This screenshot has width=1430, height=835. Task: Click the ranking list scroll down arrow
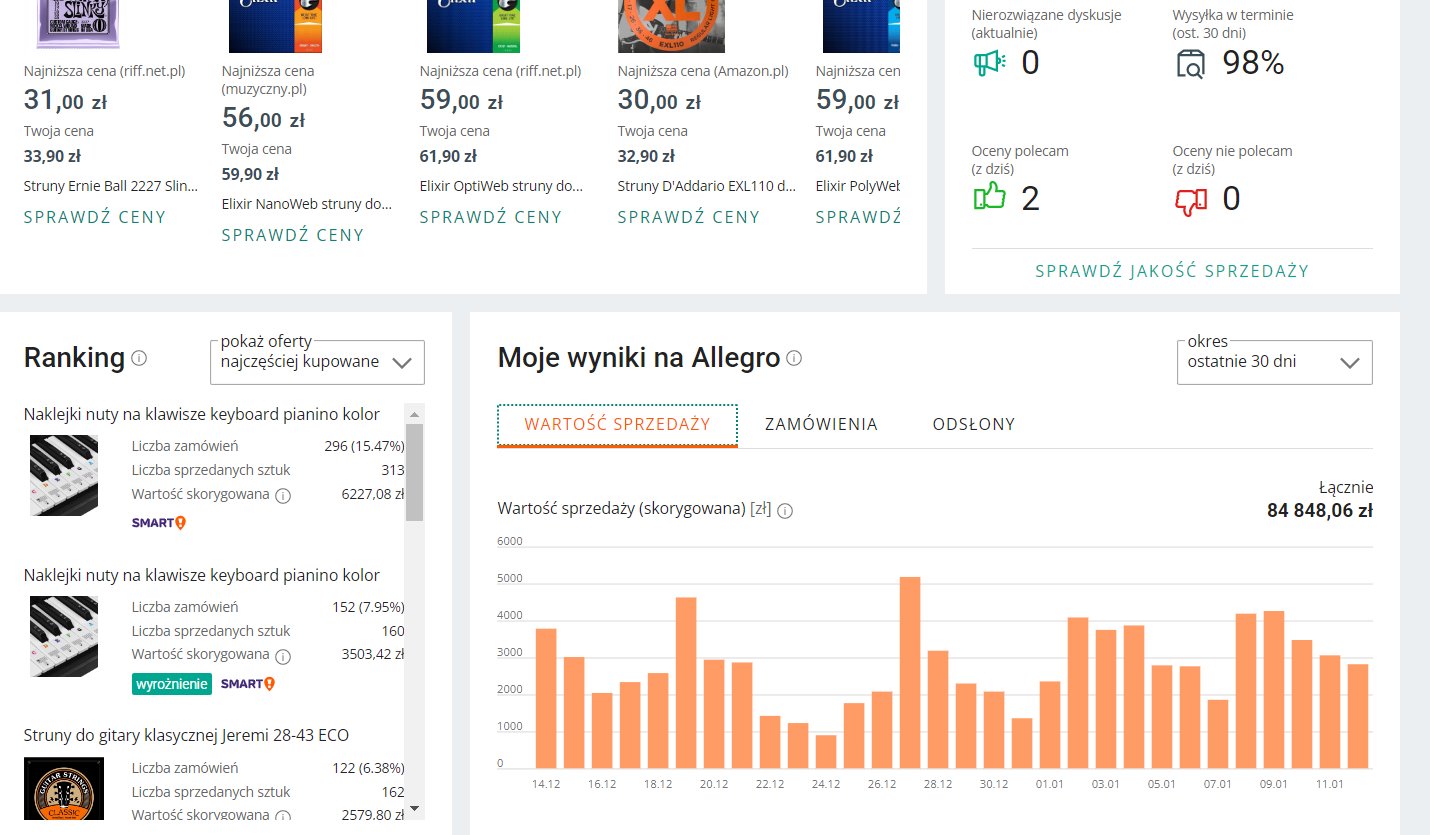click(x=415, y=808)
